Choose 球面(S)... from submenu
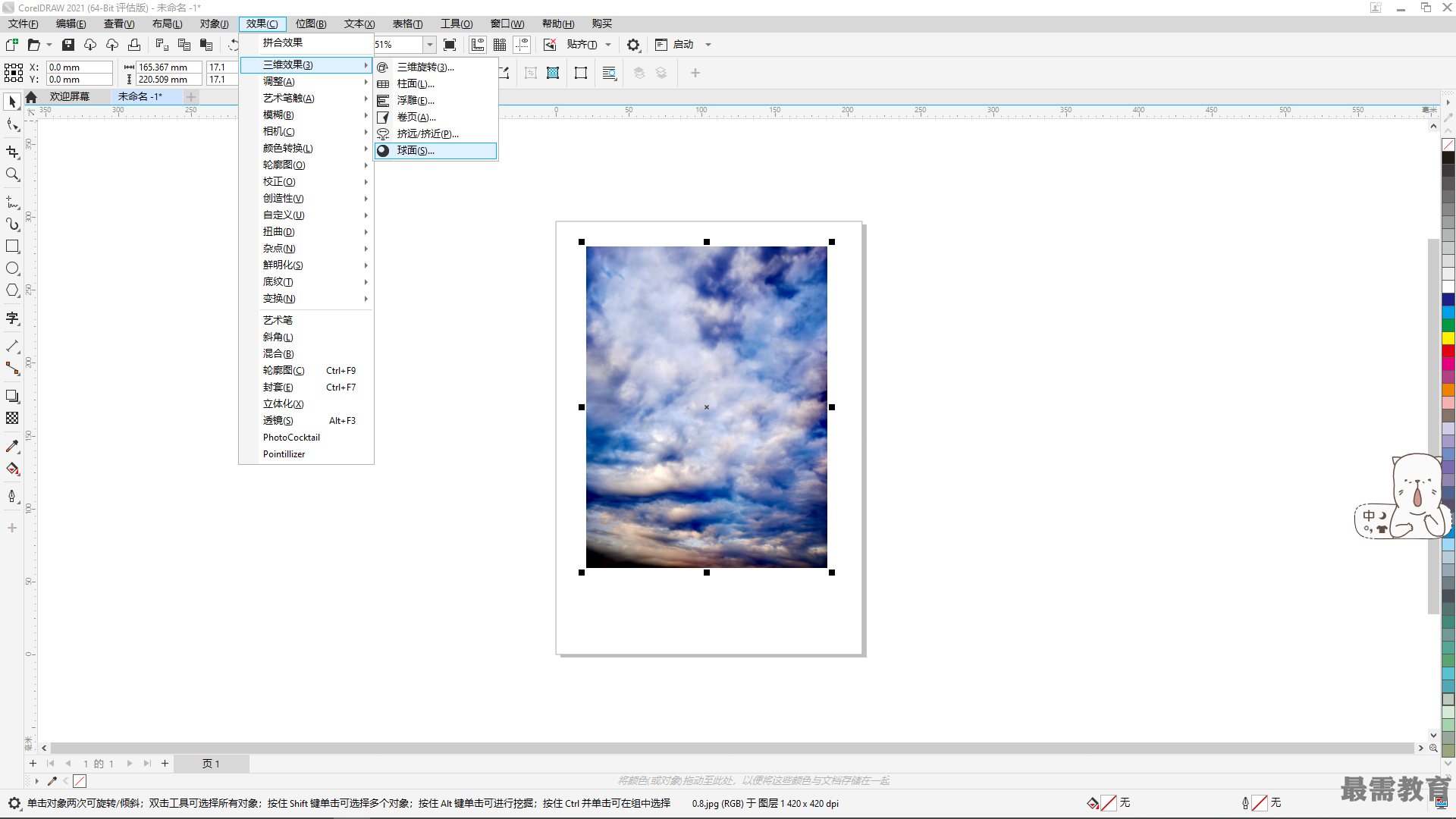The width and height of the screenshot is (1456, 819). click(x=436, y=150)
